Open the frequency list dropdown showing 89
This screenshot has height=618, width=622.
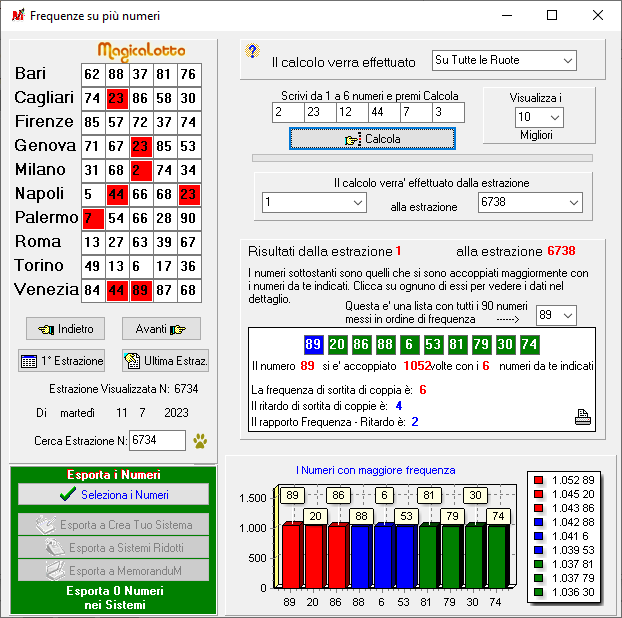click(556, 315)
